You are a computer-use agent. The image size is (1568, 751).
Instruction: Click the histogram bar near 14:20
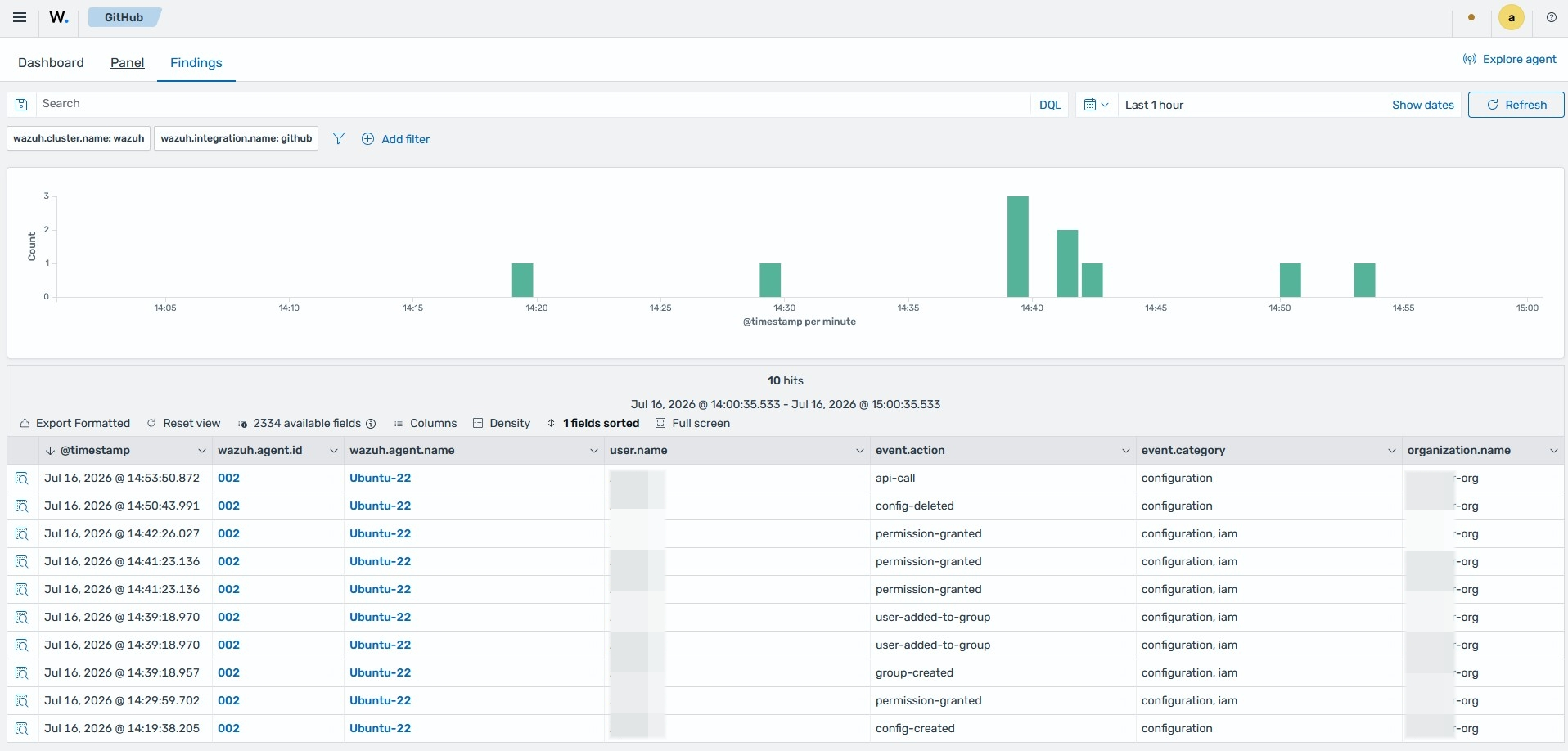522,280
